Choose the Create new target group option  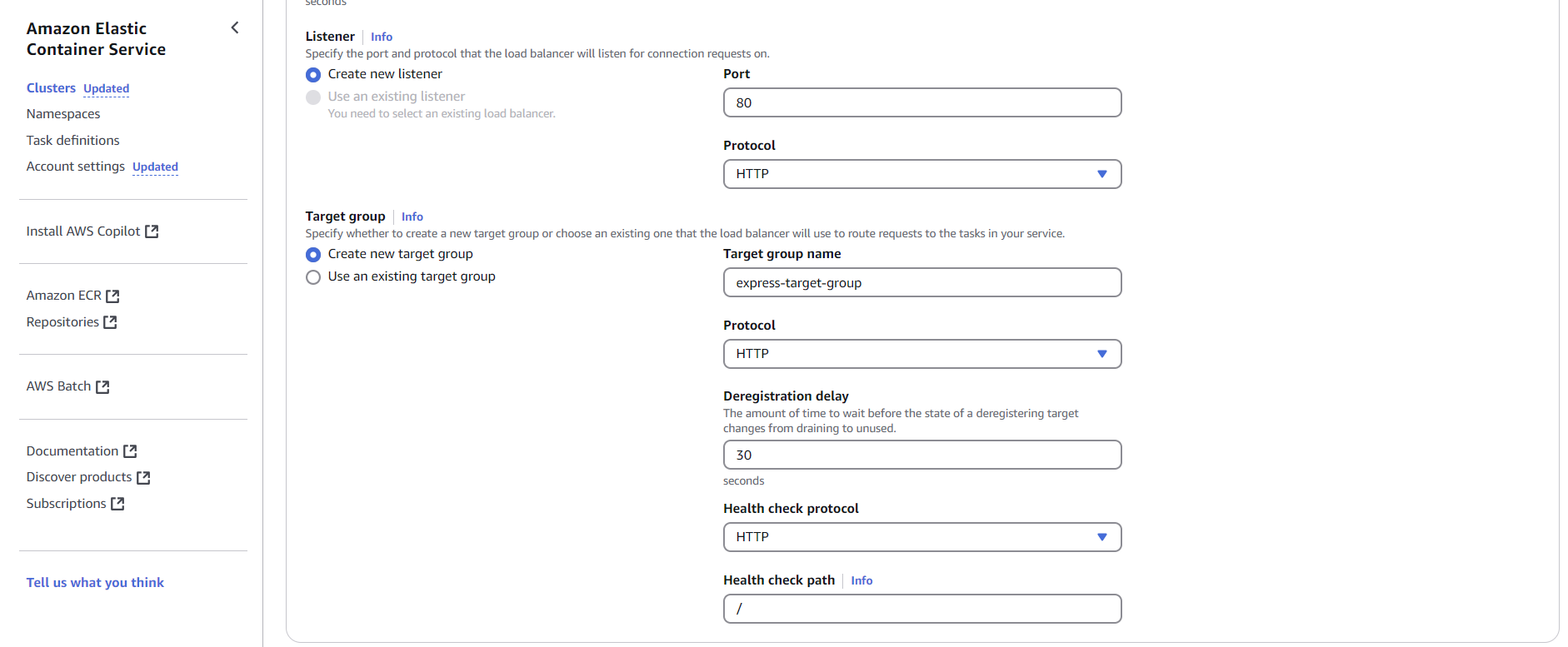tap(313, 255)
